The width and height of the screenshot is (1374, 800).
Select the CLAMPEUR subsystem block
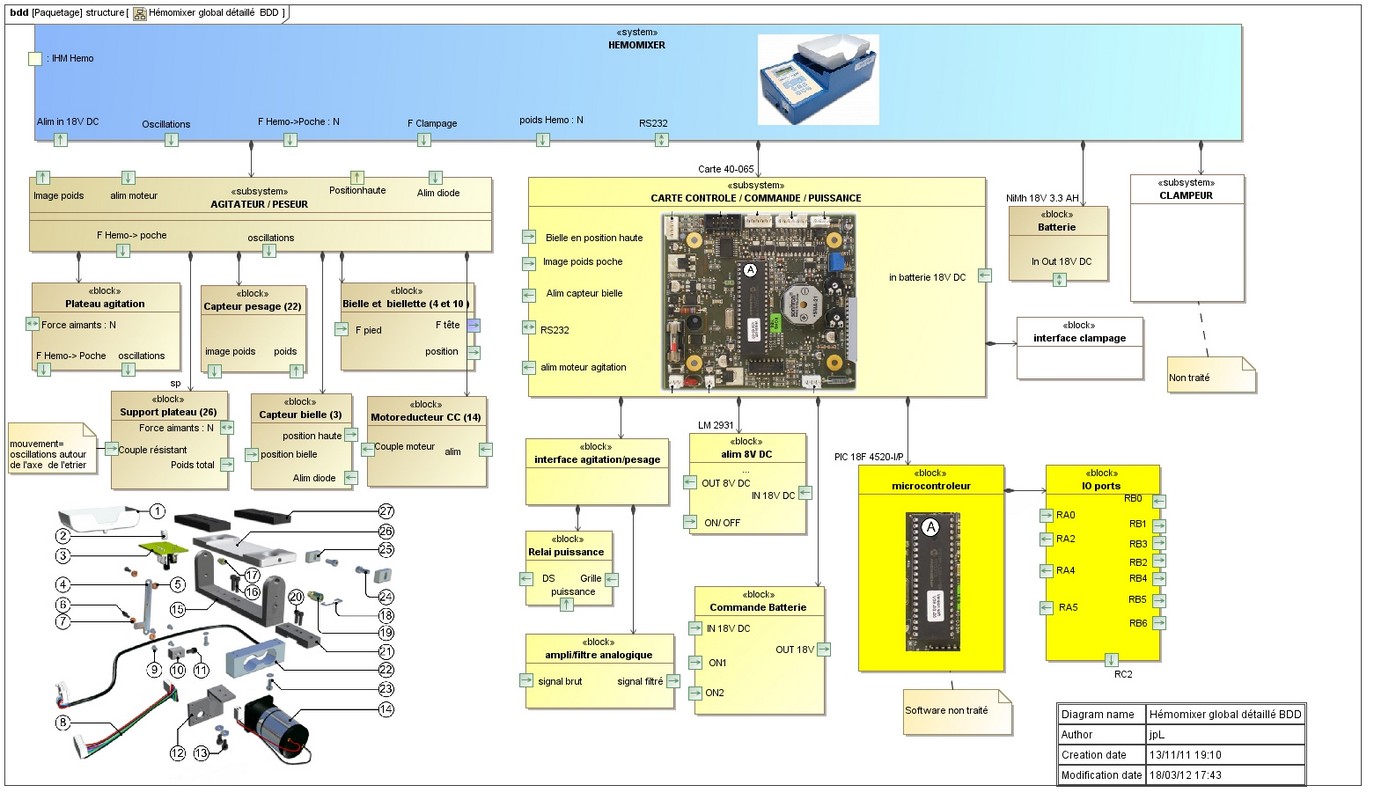[1187, 237]
